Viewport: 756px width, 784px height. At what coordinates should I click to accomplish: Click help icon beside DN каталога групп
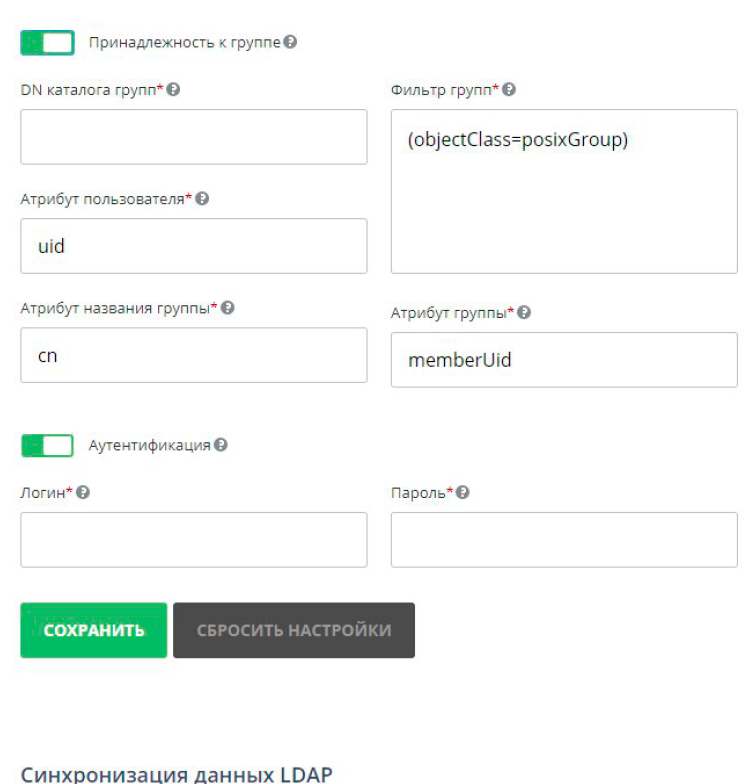pyautogui.click(x=173, y=91)
